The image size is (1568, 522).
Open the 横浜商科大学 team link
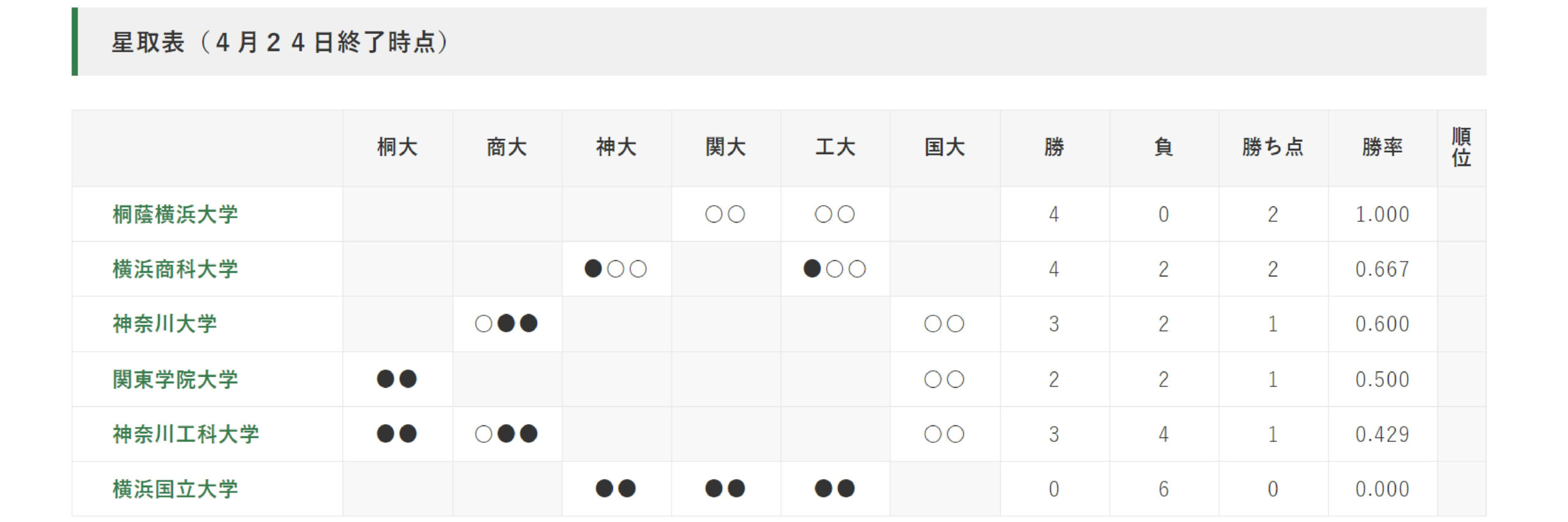click(x=175, y=269)
